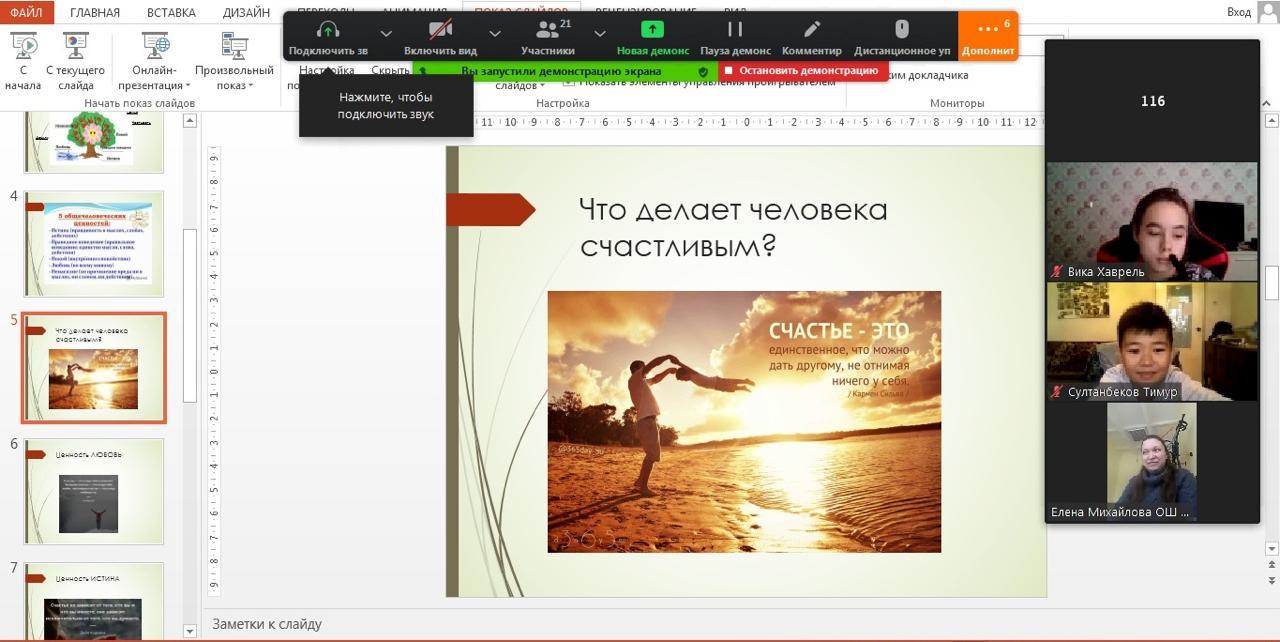Start slideshow from the current slide
The height and width of the screenshot is (642, 1280).
75,48
